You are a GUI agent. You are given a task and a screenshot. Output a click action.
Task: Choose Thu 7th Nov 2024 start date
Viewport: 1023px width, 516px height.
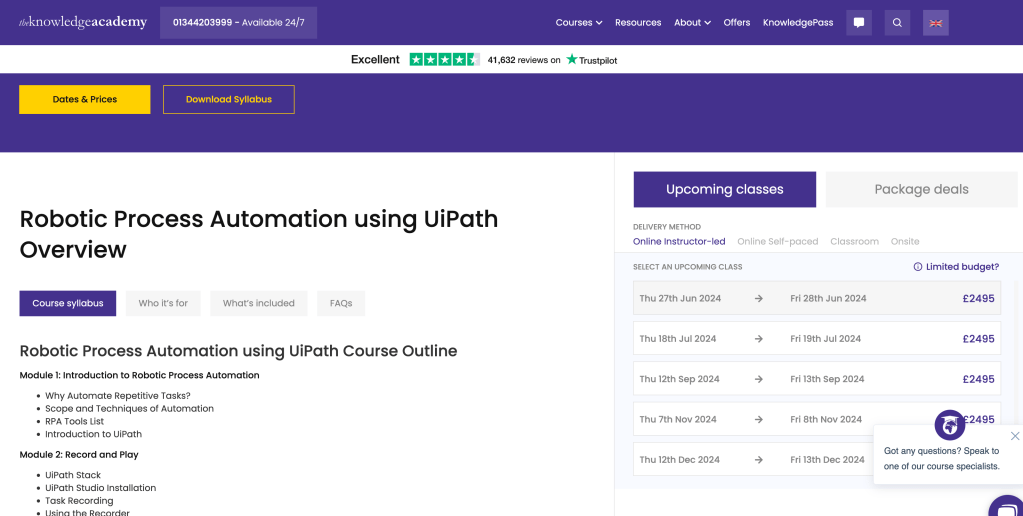point(678,419)
